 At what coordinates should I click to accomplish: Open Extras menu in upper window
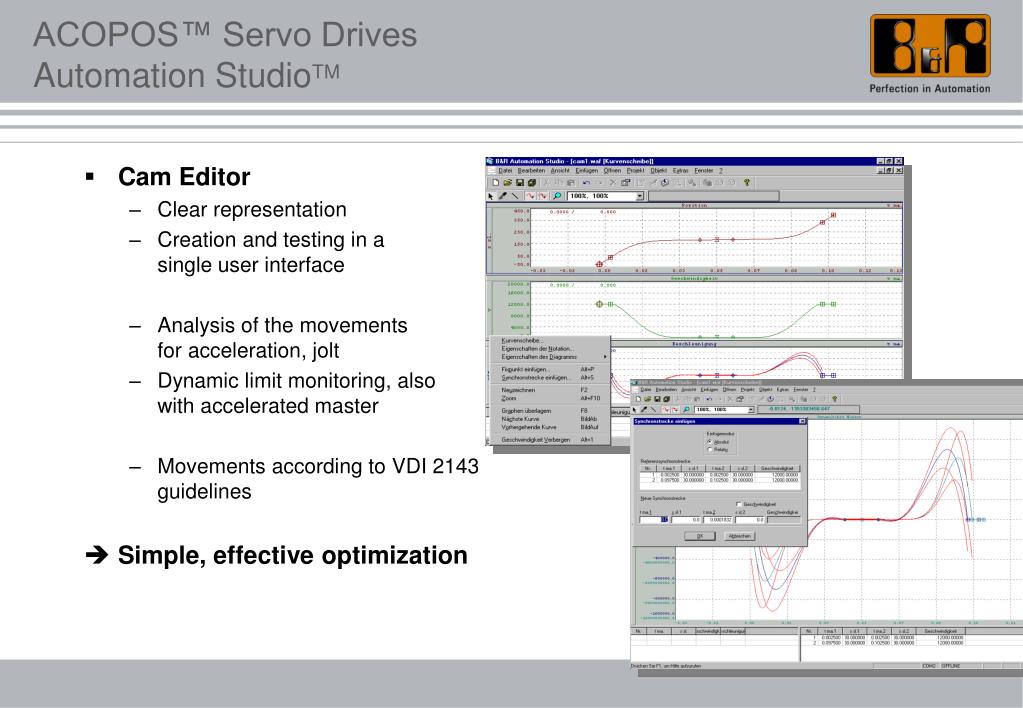pos(680,170)
